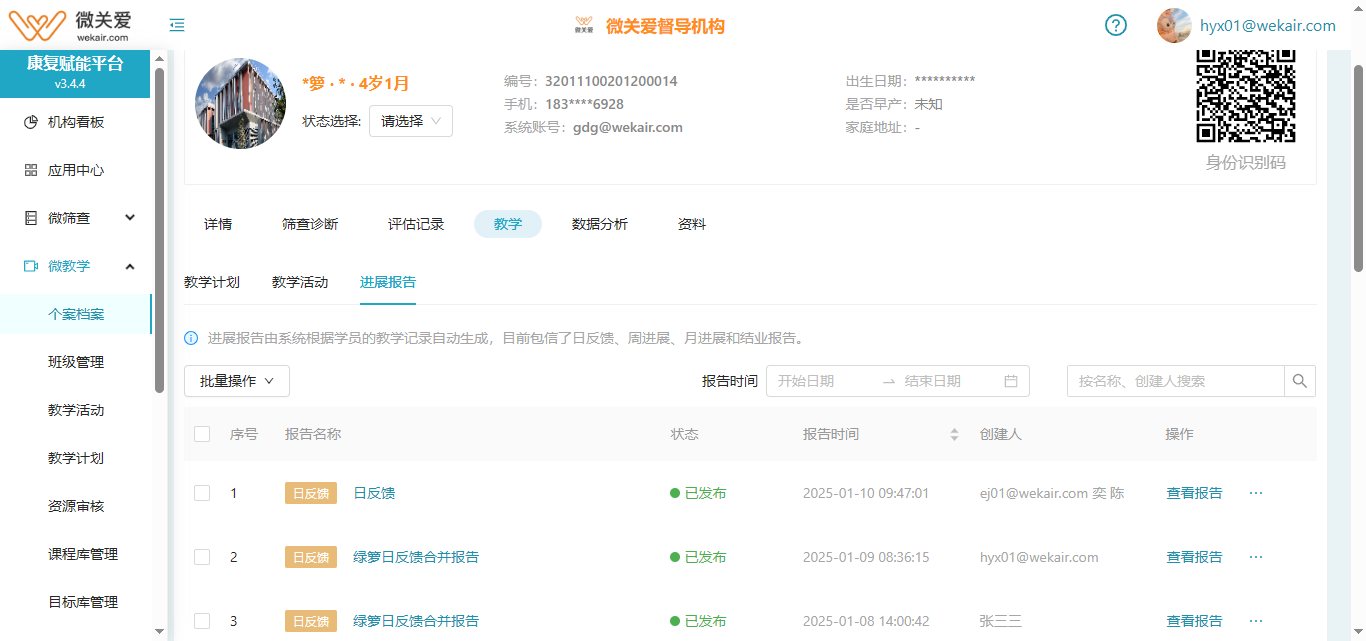
Task: Switch to the 数据分析 tab
Action: 601,224
